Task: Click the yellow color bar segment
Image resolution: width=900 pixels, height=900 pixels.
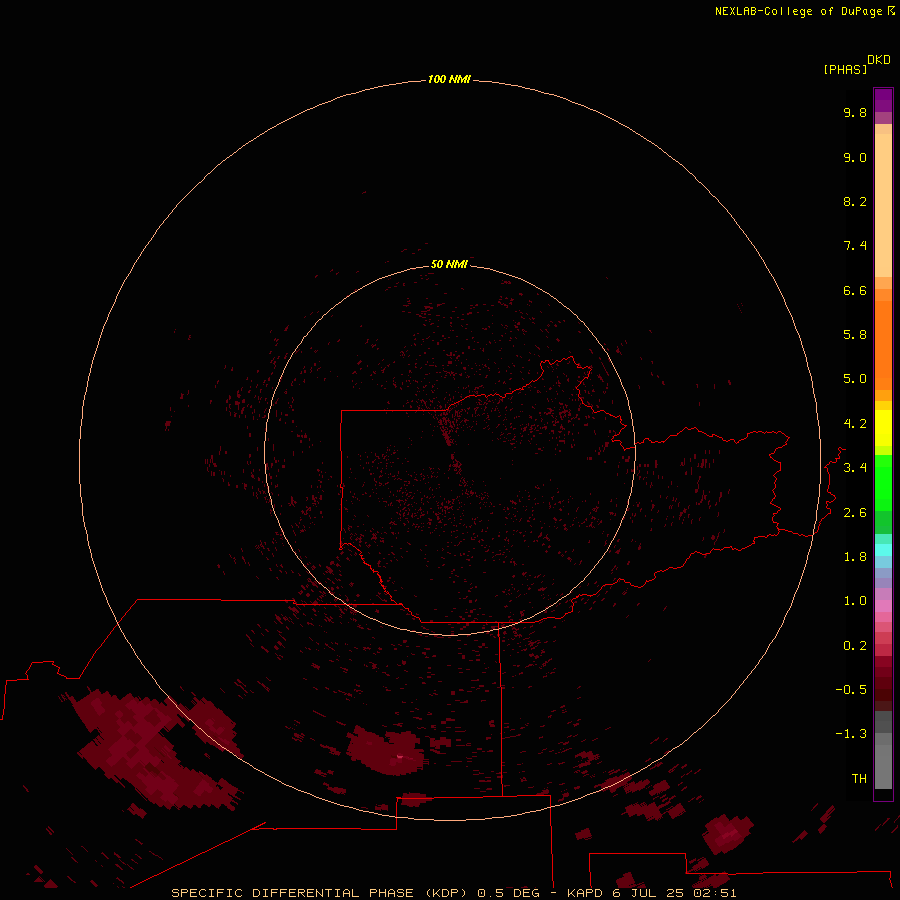Action: (x=883, y=428)
